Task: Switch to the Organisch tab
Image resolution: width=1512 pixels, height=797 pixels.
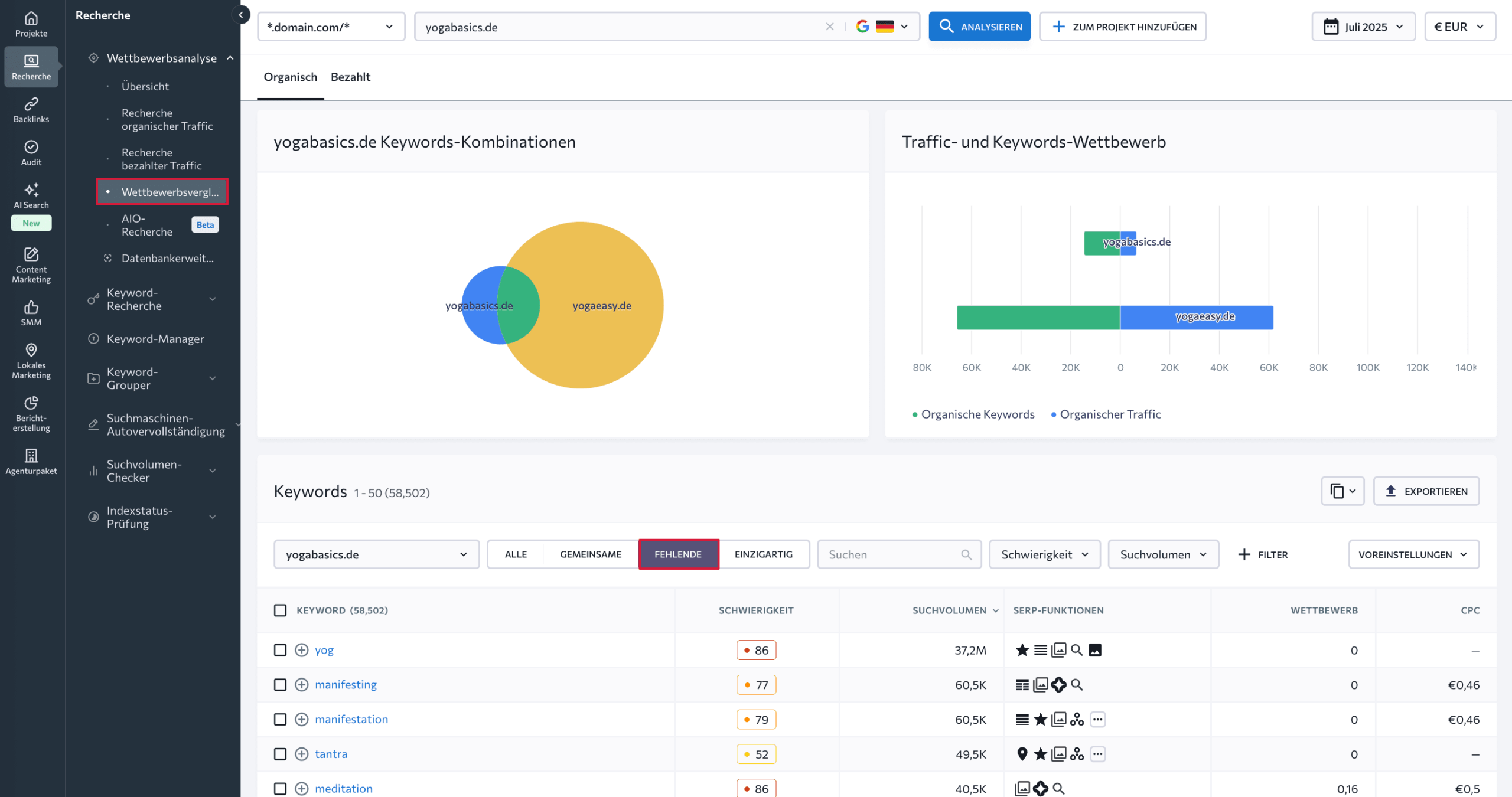Action: 291,77
